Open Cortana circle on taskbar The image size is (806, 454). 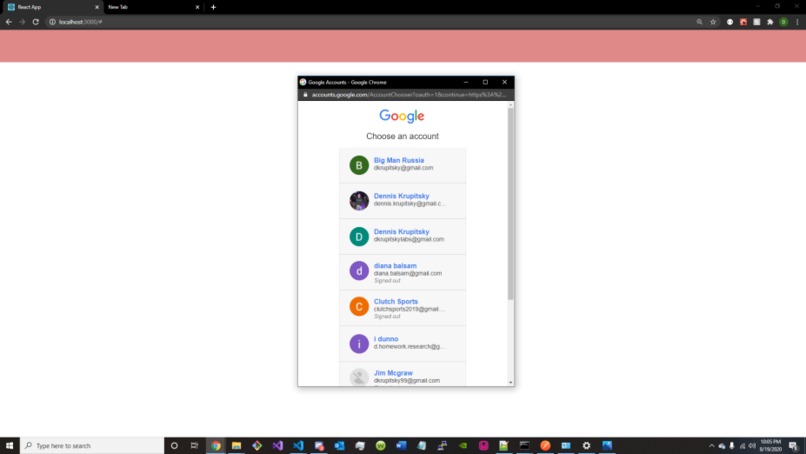(x=174, y=445)
